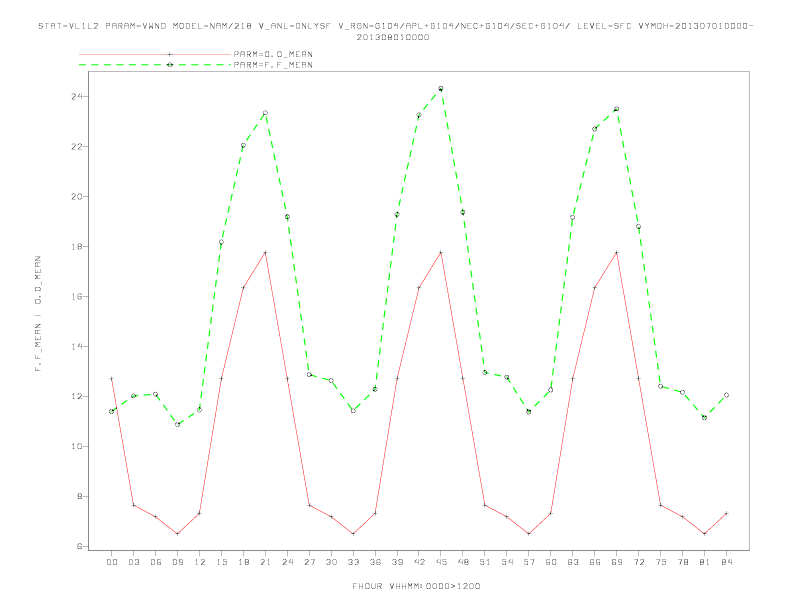Click x-axis tick label 33
Viewport: 792px width, 612px height.
click(x=353, y=562)
